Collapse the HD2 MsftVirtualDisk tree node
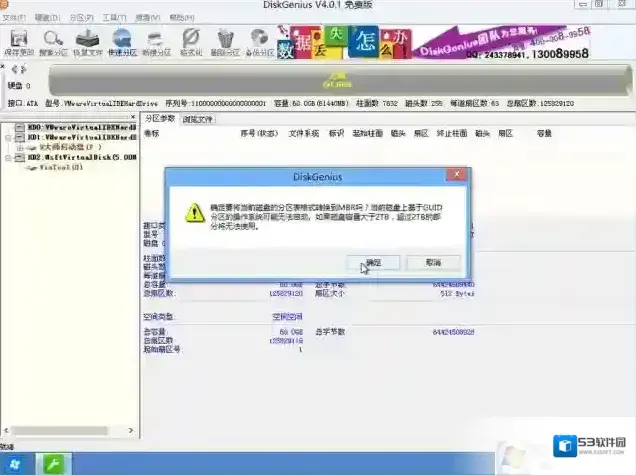The image size is (636, 475). coord(6,157)
